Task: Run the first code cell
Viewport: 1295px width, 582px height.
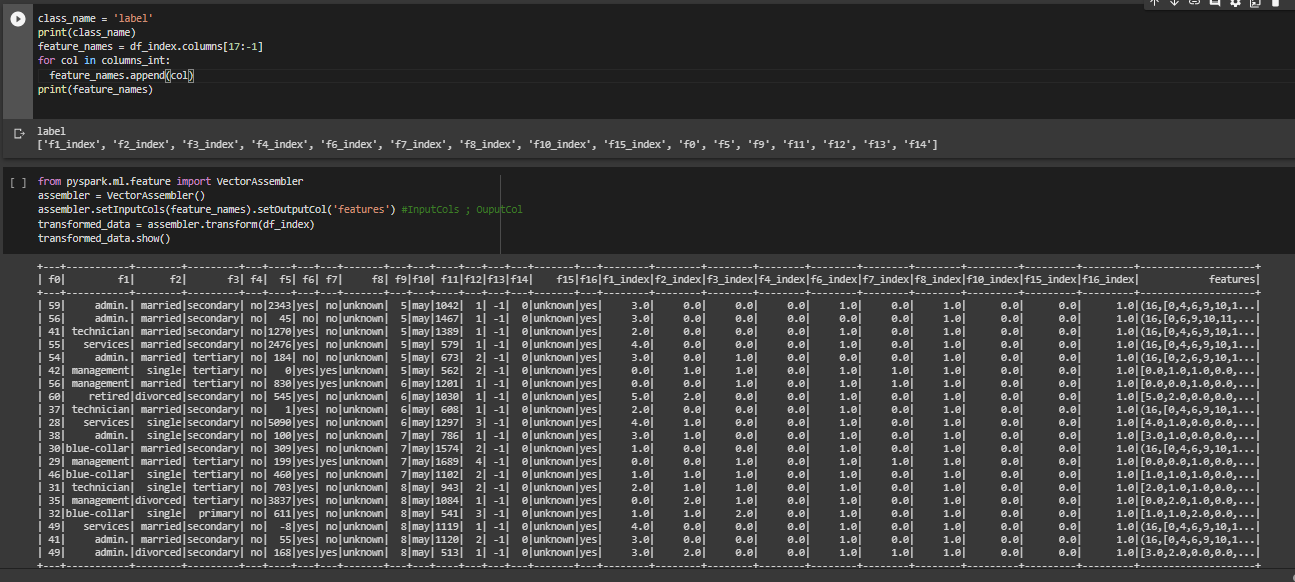Action: coord(17,20)
